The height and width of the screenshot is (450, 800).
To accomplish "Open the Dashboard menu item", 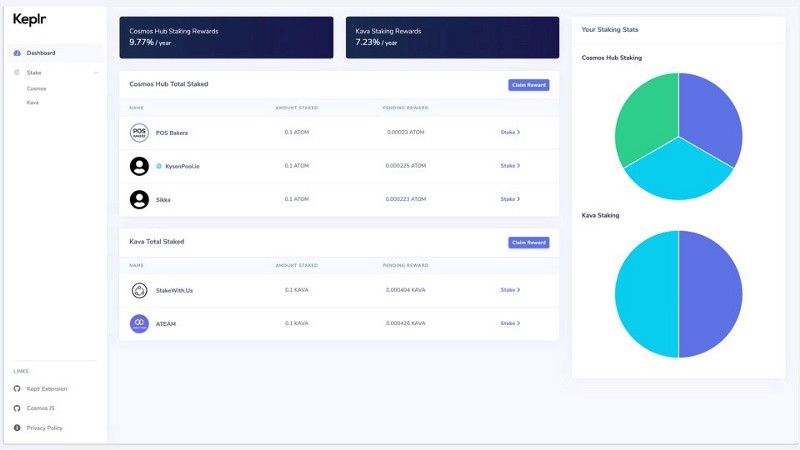I will click(55, 53).
